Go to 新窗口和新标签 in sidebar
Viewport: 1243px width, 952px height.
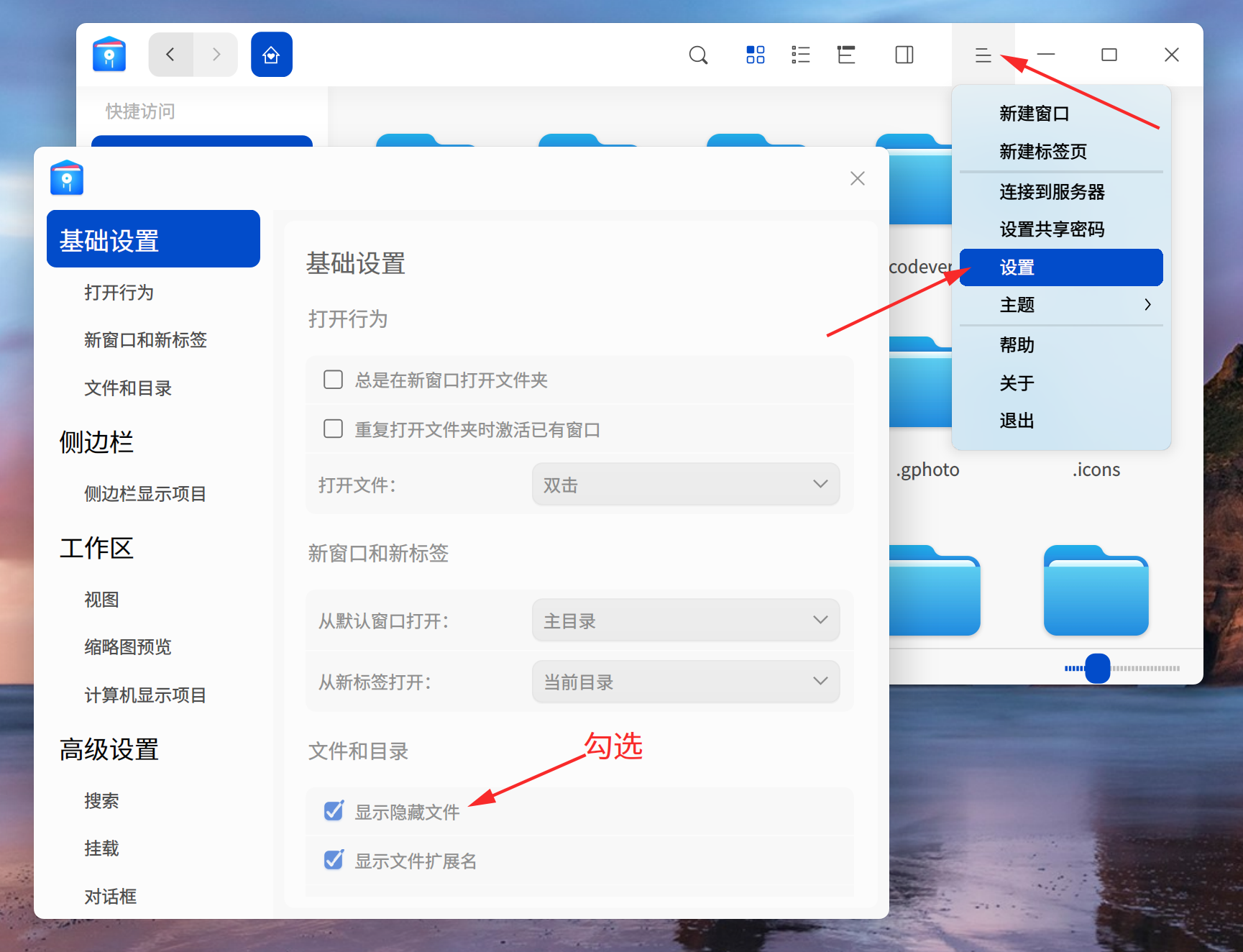coord(146,340)
